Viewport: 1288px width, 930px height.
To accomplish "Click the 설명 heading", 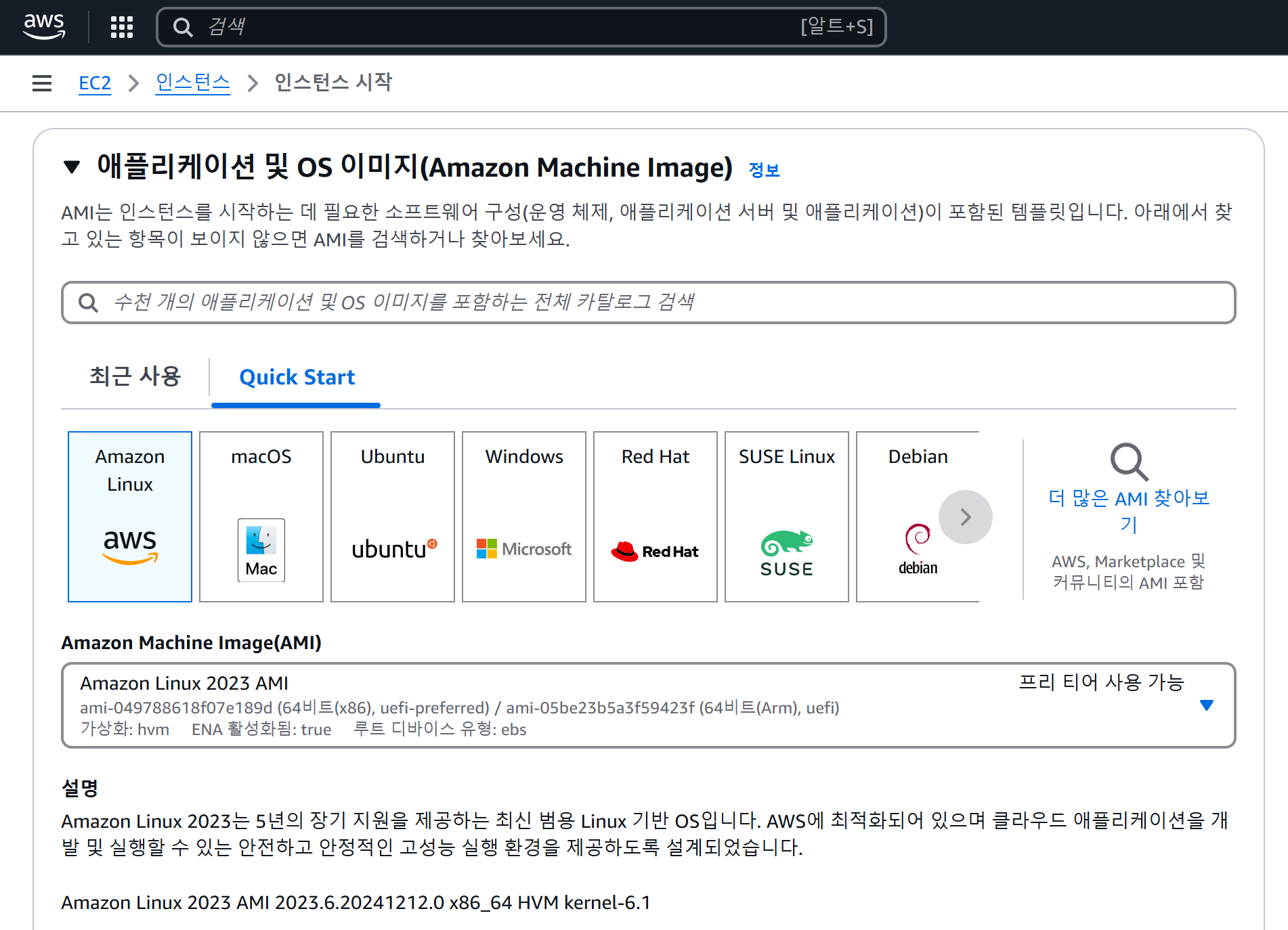I will pos(80,787).
